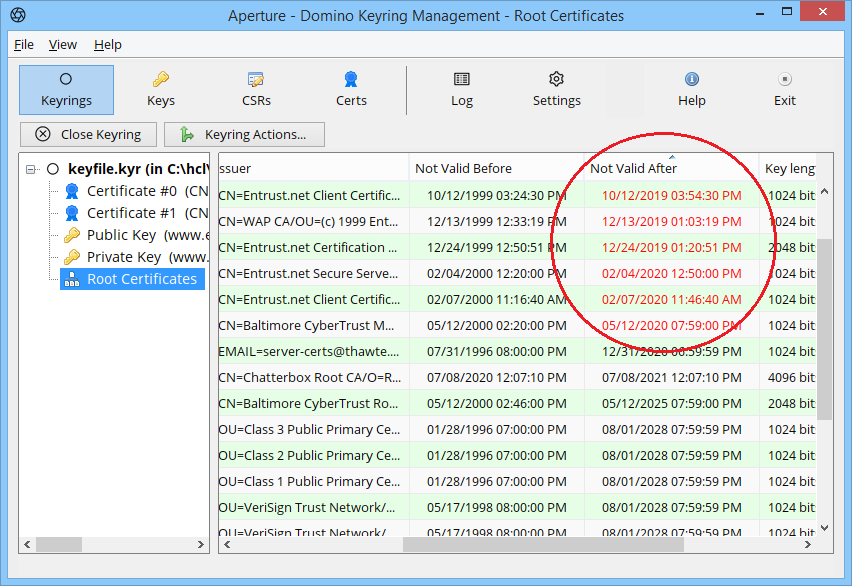Click the table vertical scrollbar thumb
The height and width of the screenshot is (586, 852).
(x=824, y=329)
